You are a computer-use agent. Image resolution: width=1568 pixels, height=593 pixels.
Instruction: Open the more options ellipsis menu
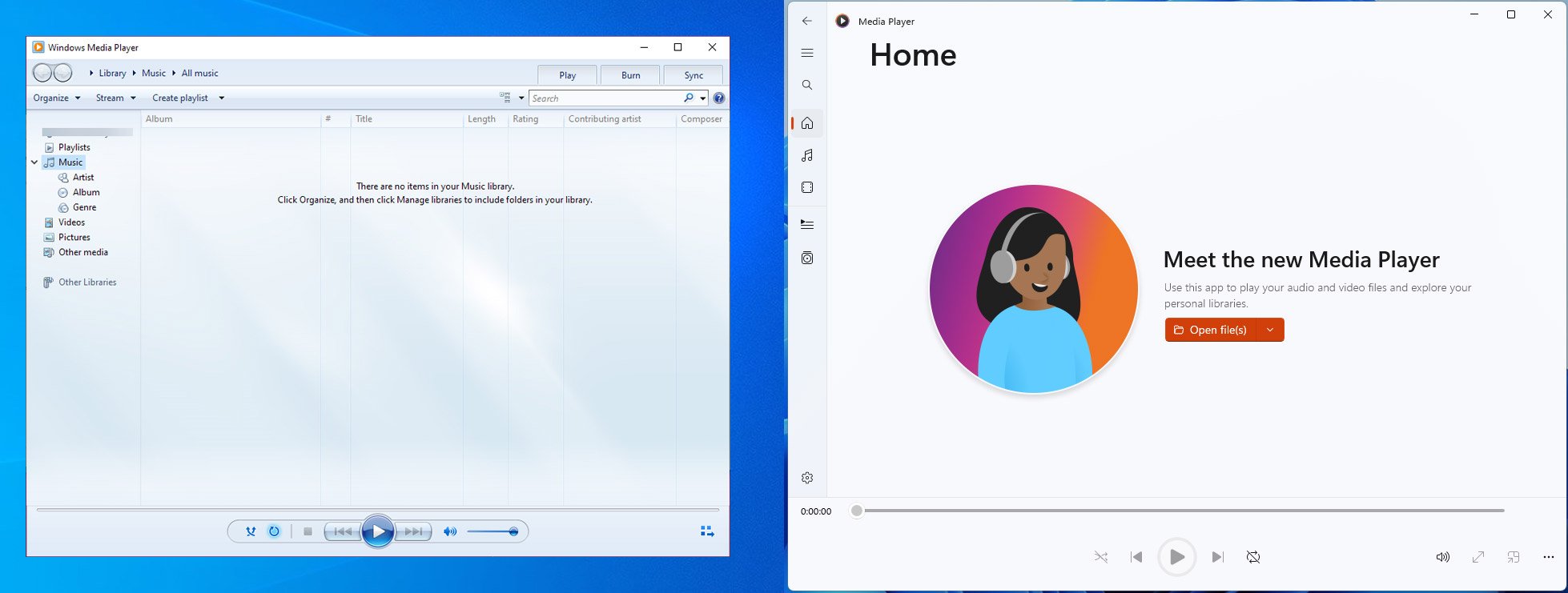click(x=1548, y=557)
